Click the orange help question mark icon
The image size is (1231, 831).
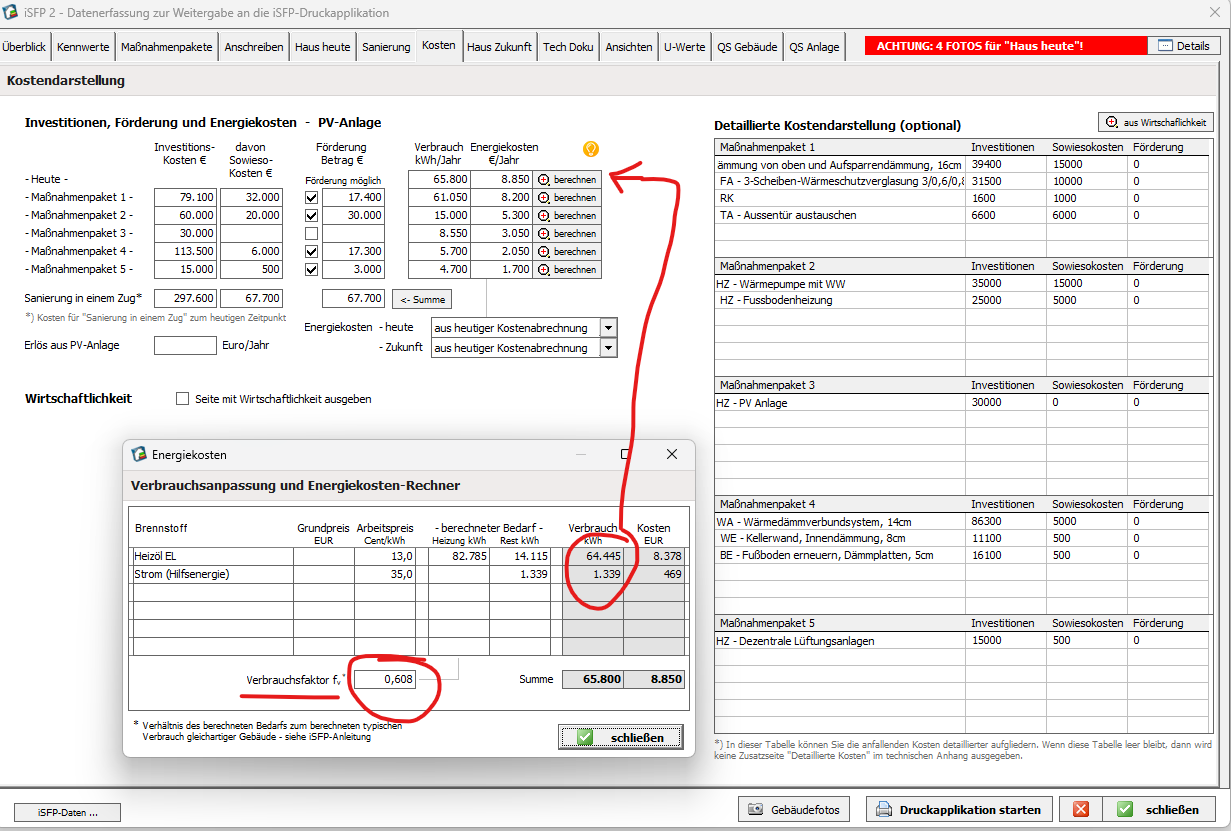click(x=591, y=149)
